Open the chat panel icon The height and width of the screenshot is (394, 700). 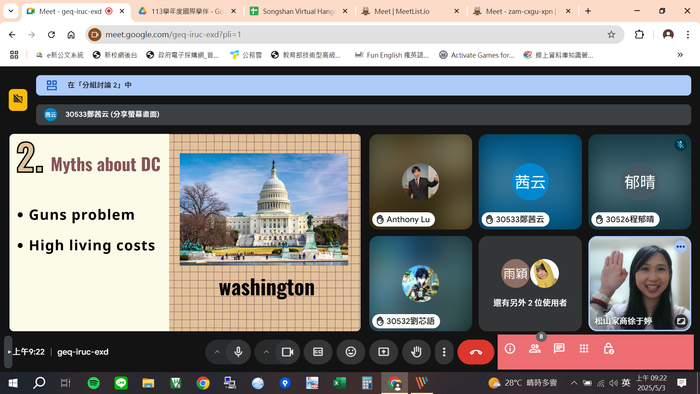[x=559, y=348]
